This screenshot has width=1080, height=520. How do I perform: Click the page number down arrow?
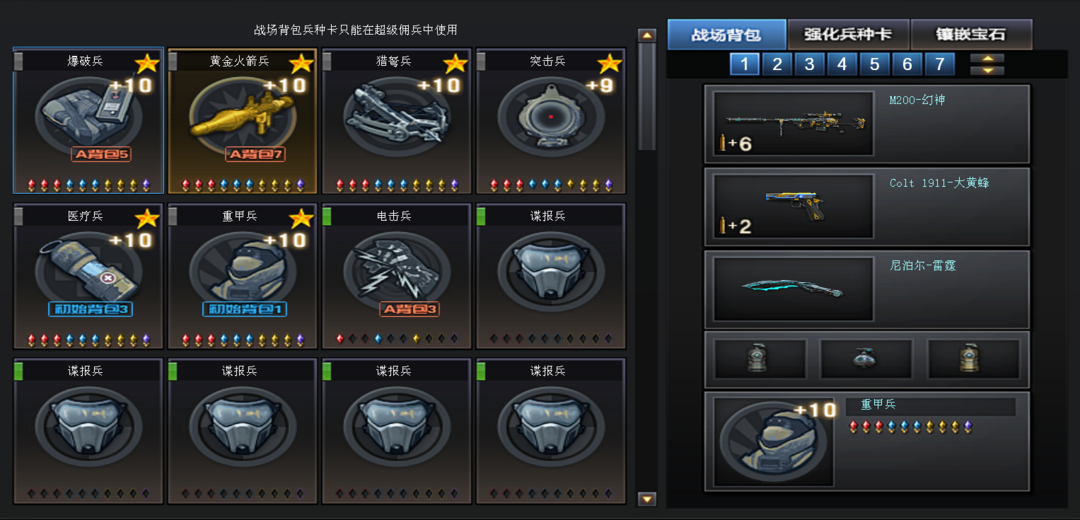pyautogui.click(x=987, y=70)
